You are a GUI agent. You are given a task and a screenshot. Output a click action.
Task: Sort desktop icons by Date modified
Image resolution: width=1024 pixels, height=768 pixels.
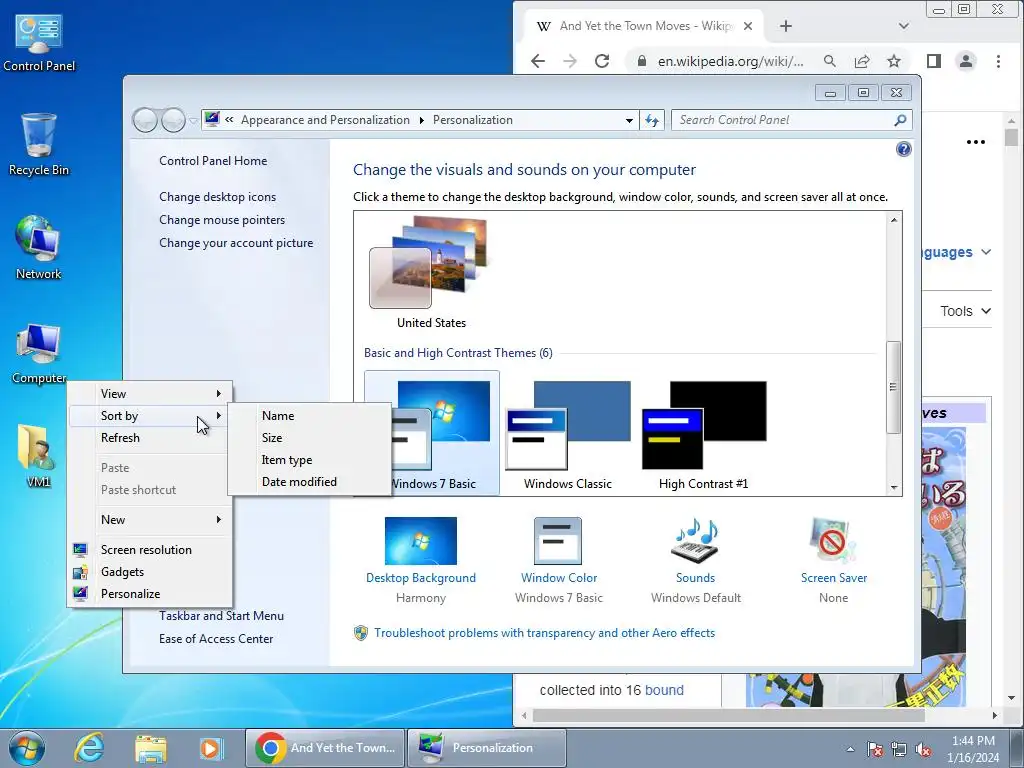[x=310, y=482]
